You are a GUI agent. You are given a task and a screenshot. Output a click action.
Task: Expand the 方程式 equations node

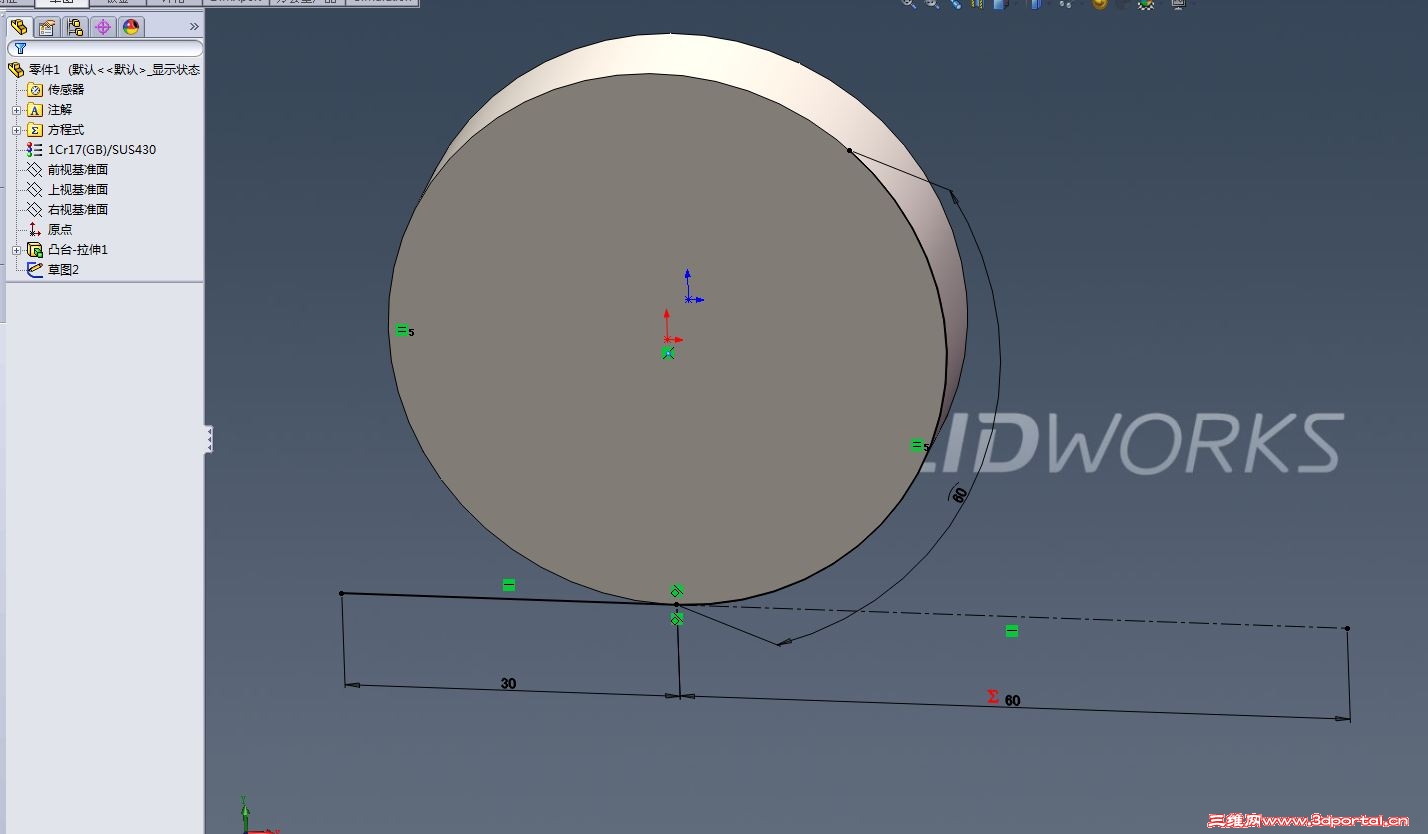click(16, 130)
